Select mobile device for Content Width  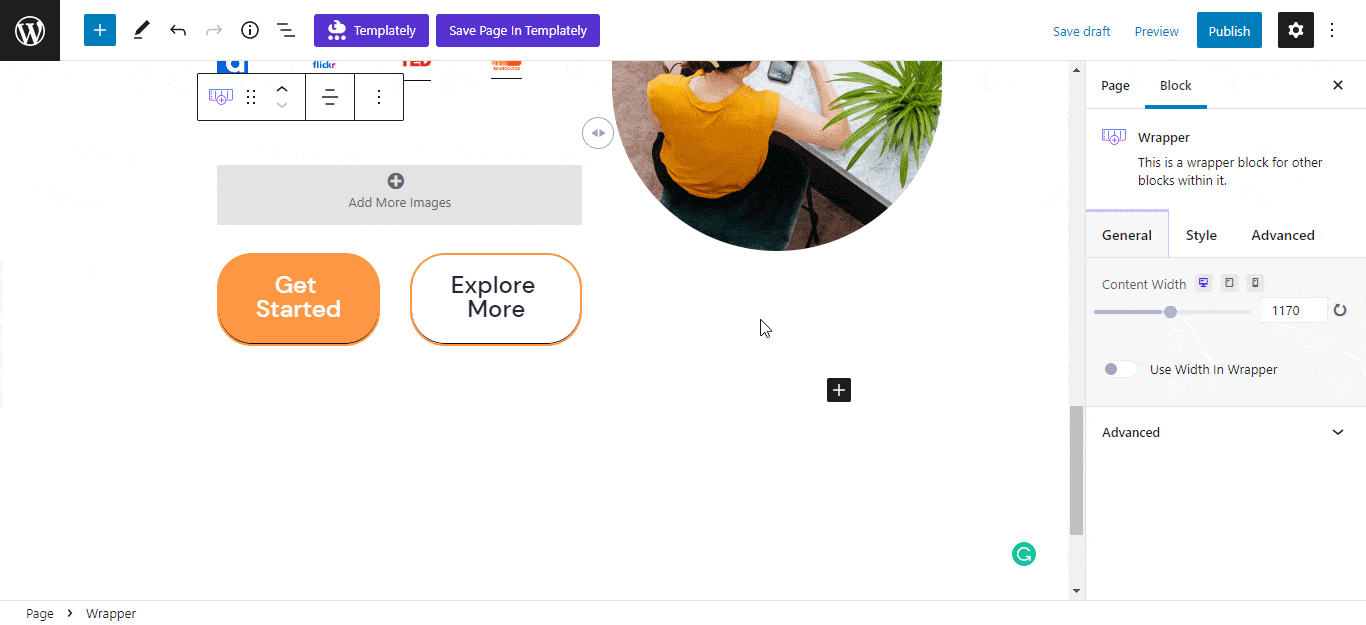pyautogui.click(x=1255, y=283)
